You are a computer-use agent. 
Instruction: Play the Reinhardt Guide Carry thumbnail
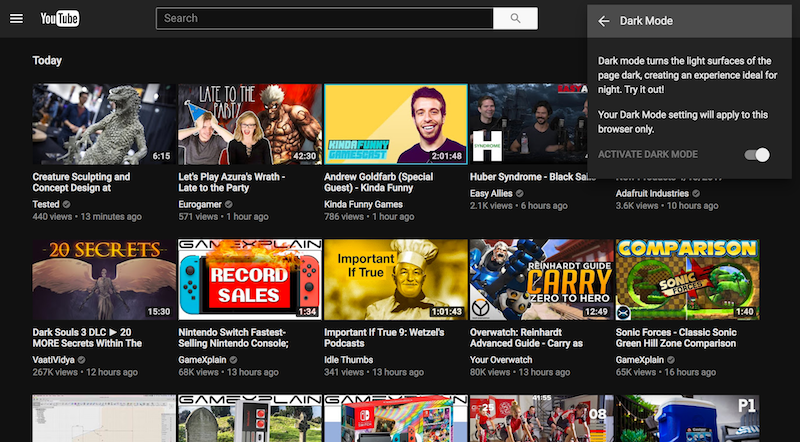click(541, 279)
